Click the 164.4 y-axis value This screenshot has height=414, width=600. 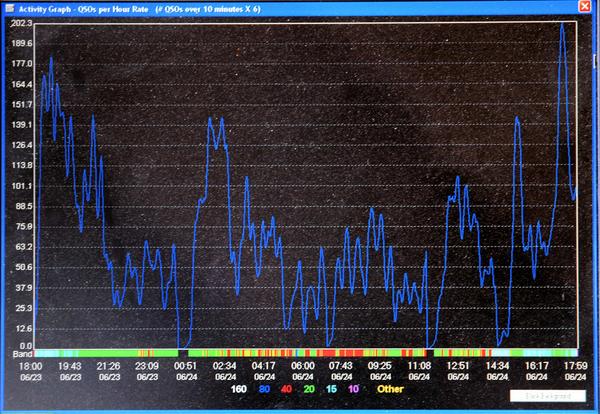tap(21, 84)
